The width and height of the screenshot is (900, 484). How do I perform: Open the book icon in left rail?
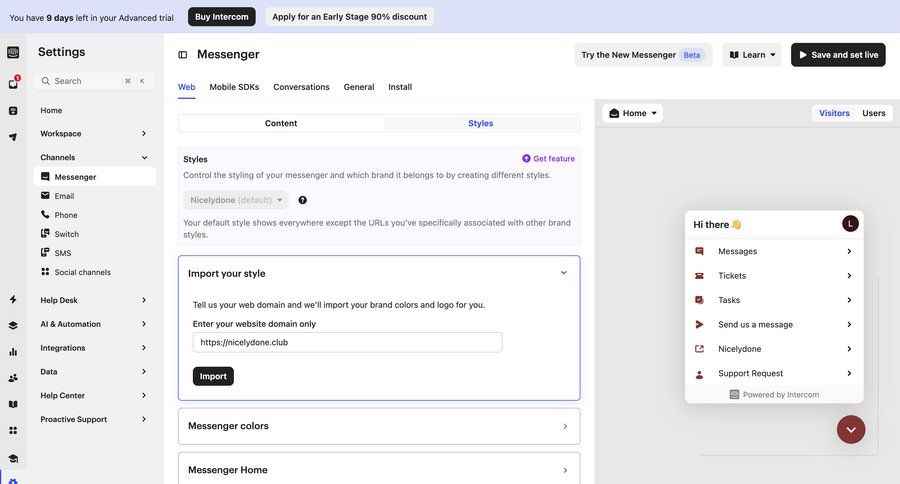click(13, 404)
